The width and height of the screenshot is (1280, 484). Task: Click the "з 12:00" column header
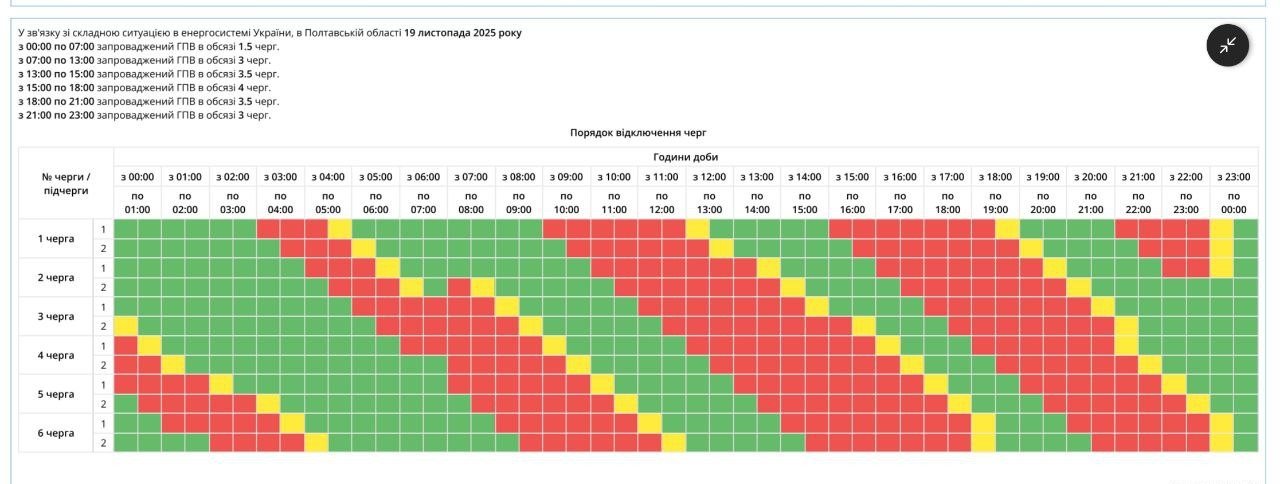(709, 177)
